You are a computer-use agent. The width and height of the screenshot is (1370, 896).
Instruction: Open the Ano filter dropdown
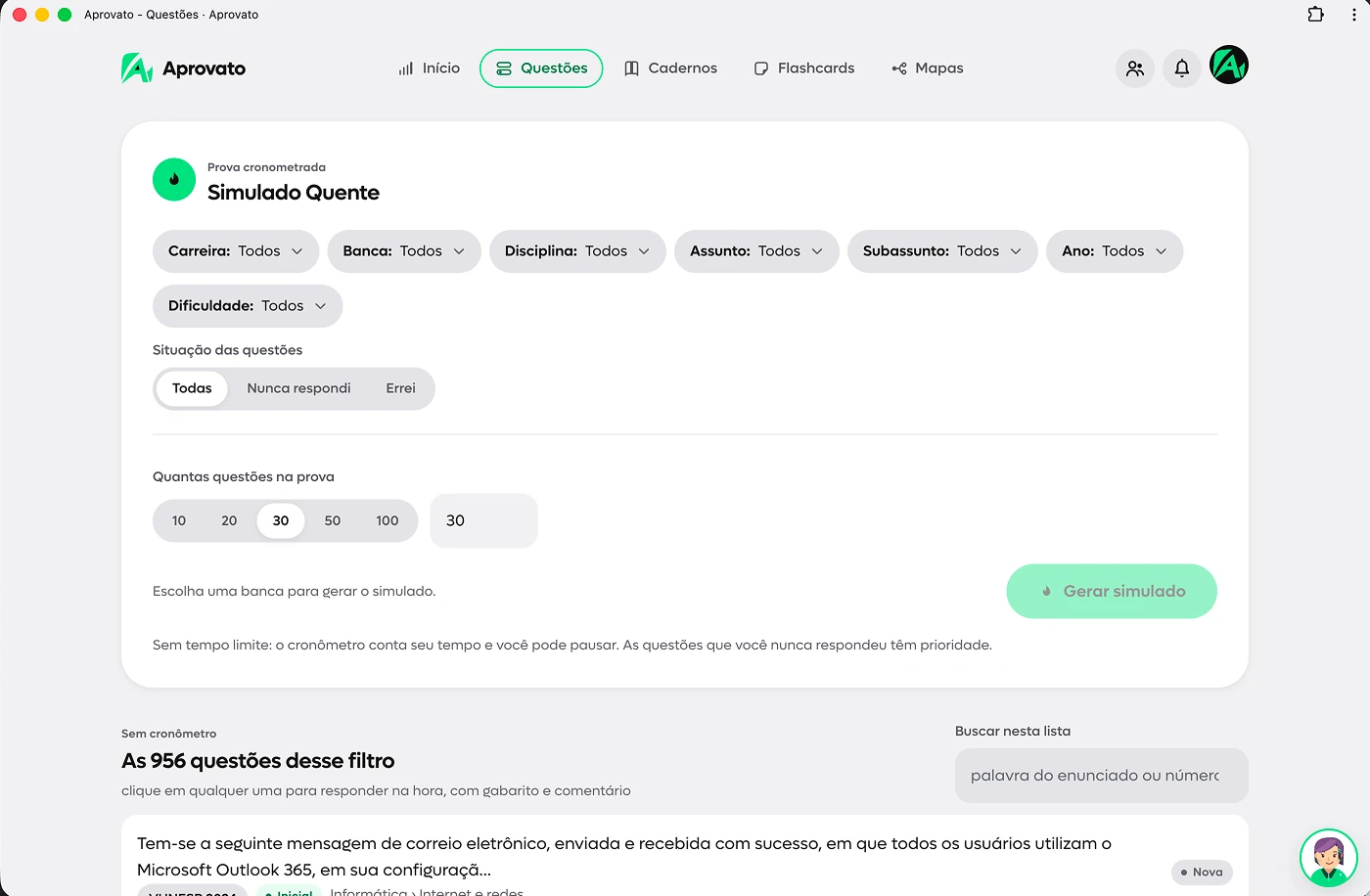(1115, 251)
